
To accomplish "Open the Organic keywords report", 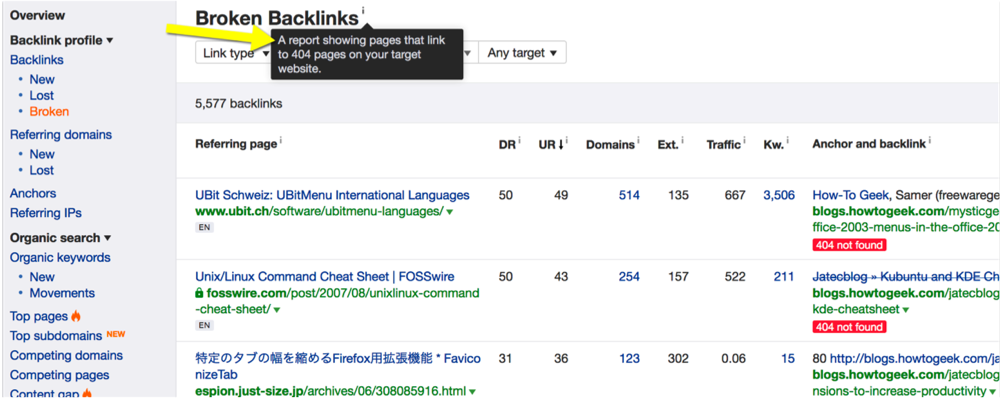I will (x=60, y=258).
